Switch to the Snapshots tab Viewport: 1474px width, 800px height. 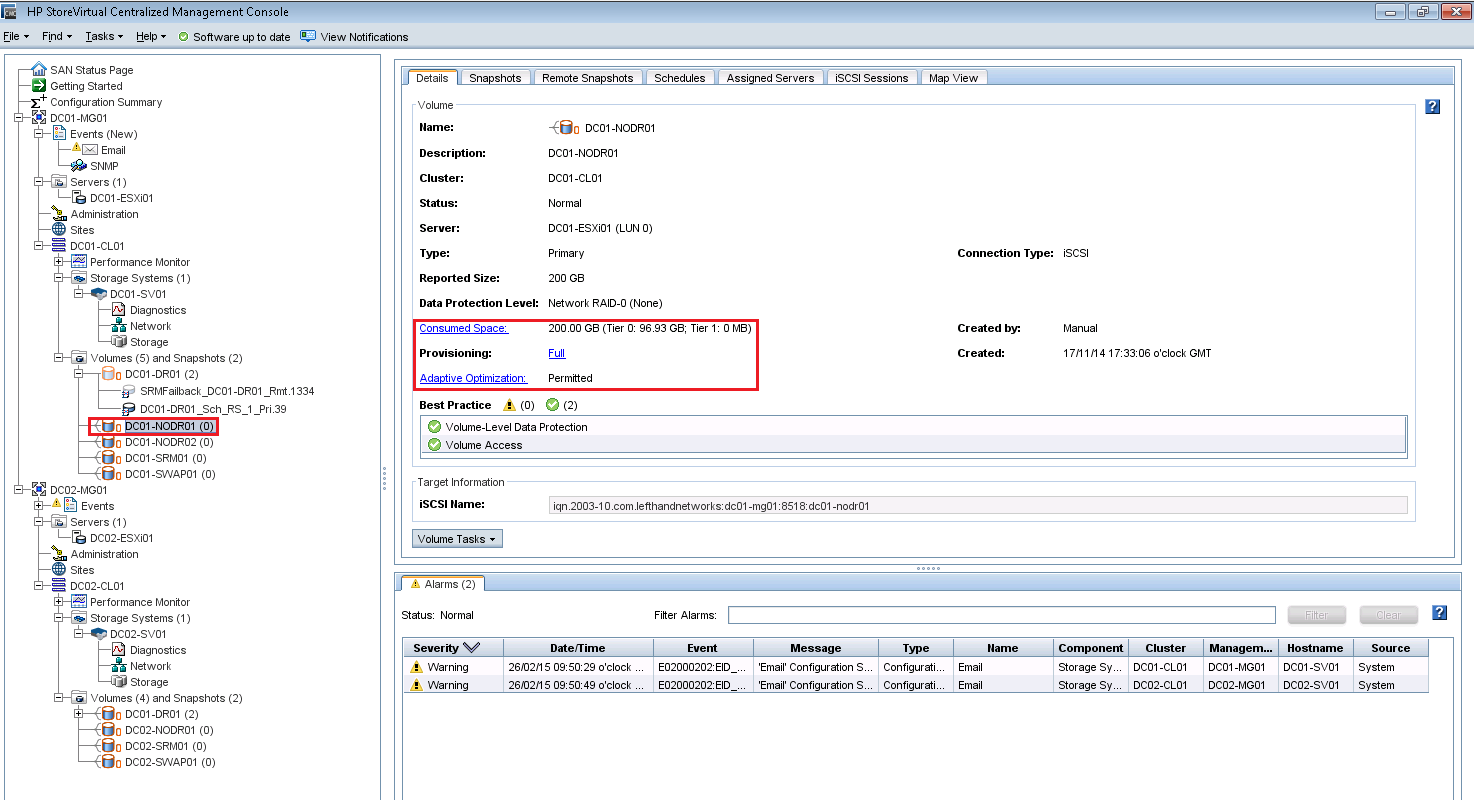click(x=495, y=78)
